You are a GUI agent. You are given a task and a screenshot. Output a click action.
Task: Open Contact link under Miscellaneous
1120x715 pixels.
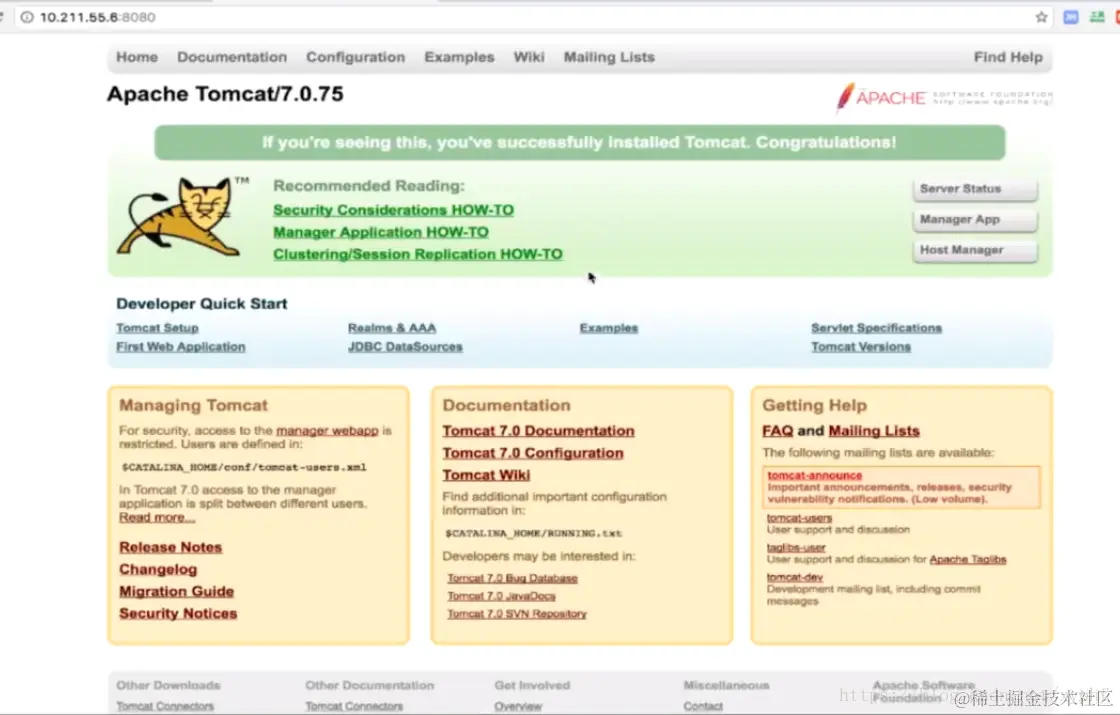703,706
